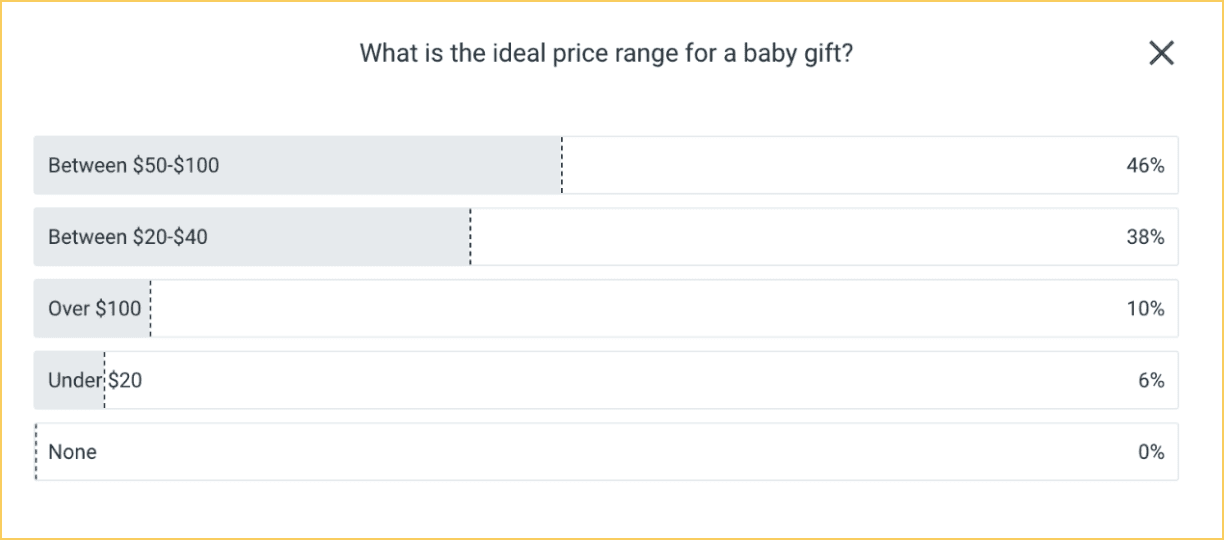Select the Under $20 answer label

pos(95,380)
